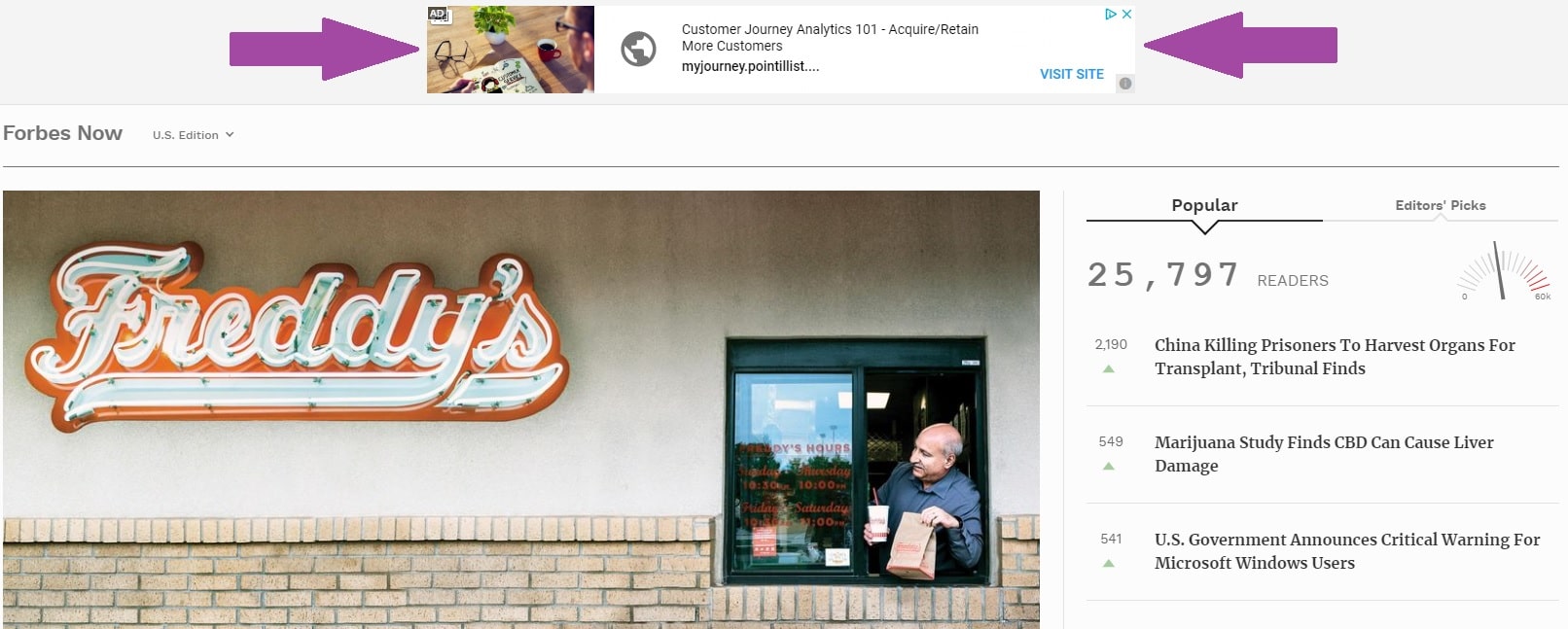
Task: Click the chevron next to U.S. Edition
Action: (x=230, y=135)
